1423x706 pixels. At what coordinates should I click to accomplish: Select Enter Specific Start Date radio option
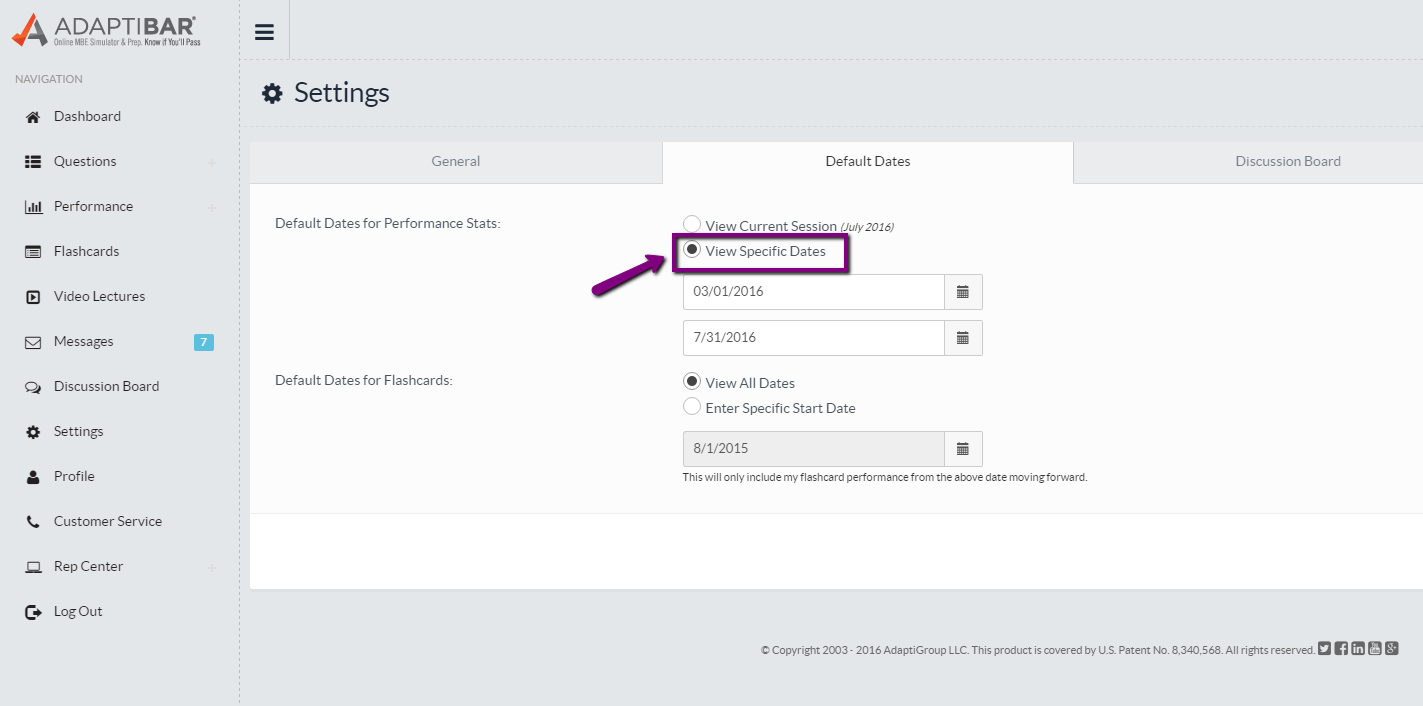coord(692,407)
